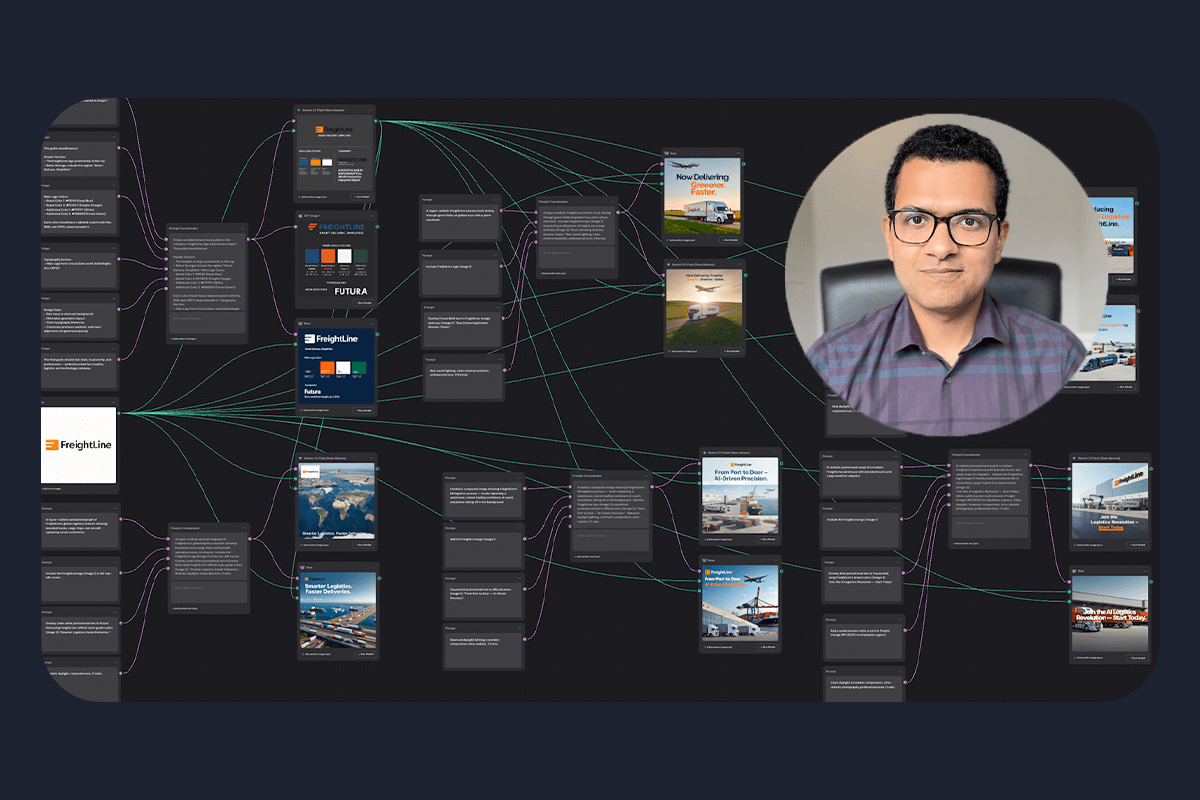Select the FreightLine logo source image

pos(79,445)
